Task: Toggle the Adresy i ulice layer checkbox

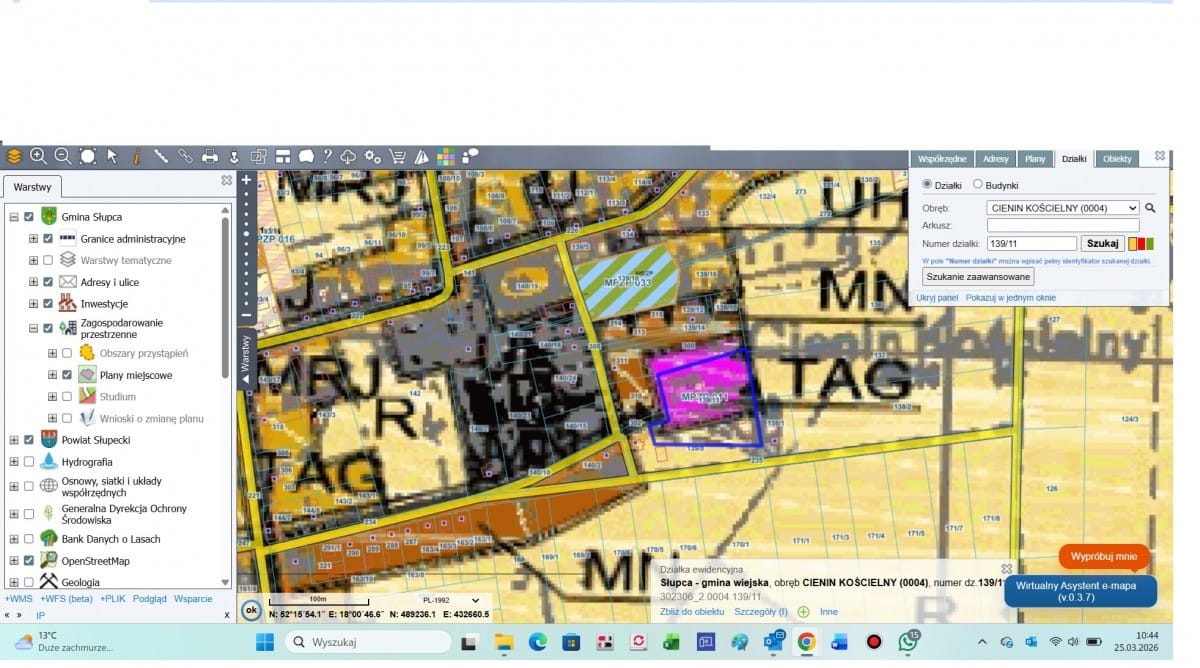Action: (48, 282)
